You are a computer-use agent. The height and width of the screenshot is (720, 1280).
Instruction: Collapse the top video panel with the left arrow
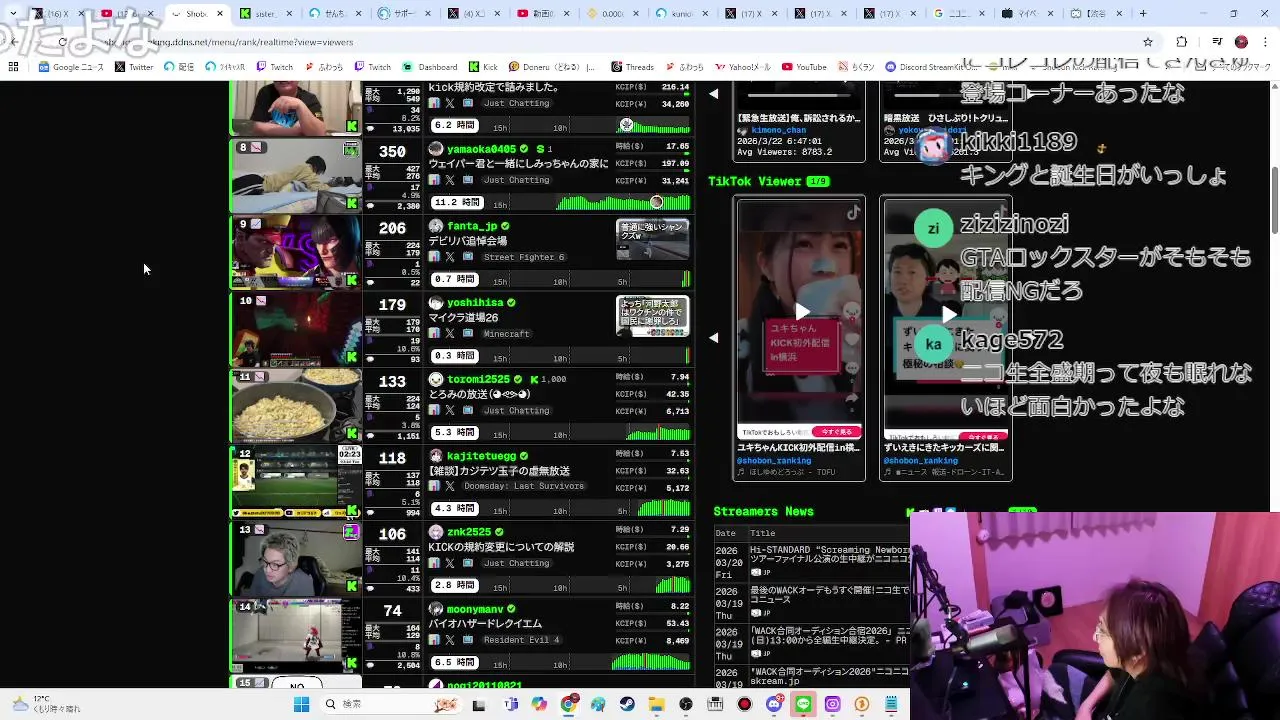click(714, 94)
